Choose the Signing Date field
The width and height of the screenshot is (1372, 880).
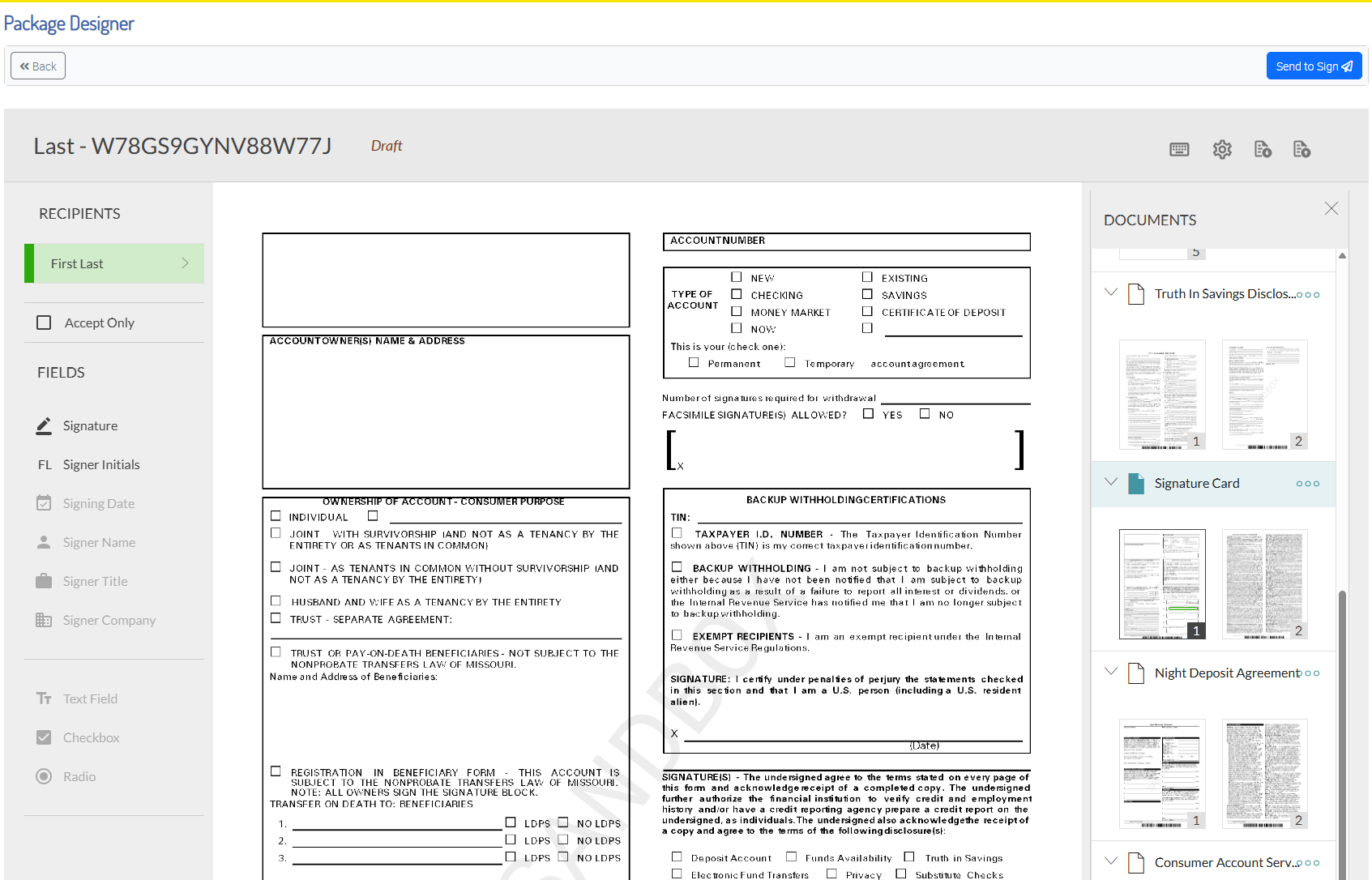(x=98, y=503)
